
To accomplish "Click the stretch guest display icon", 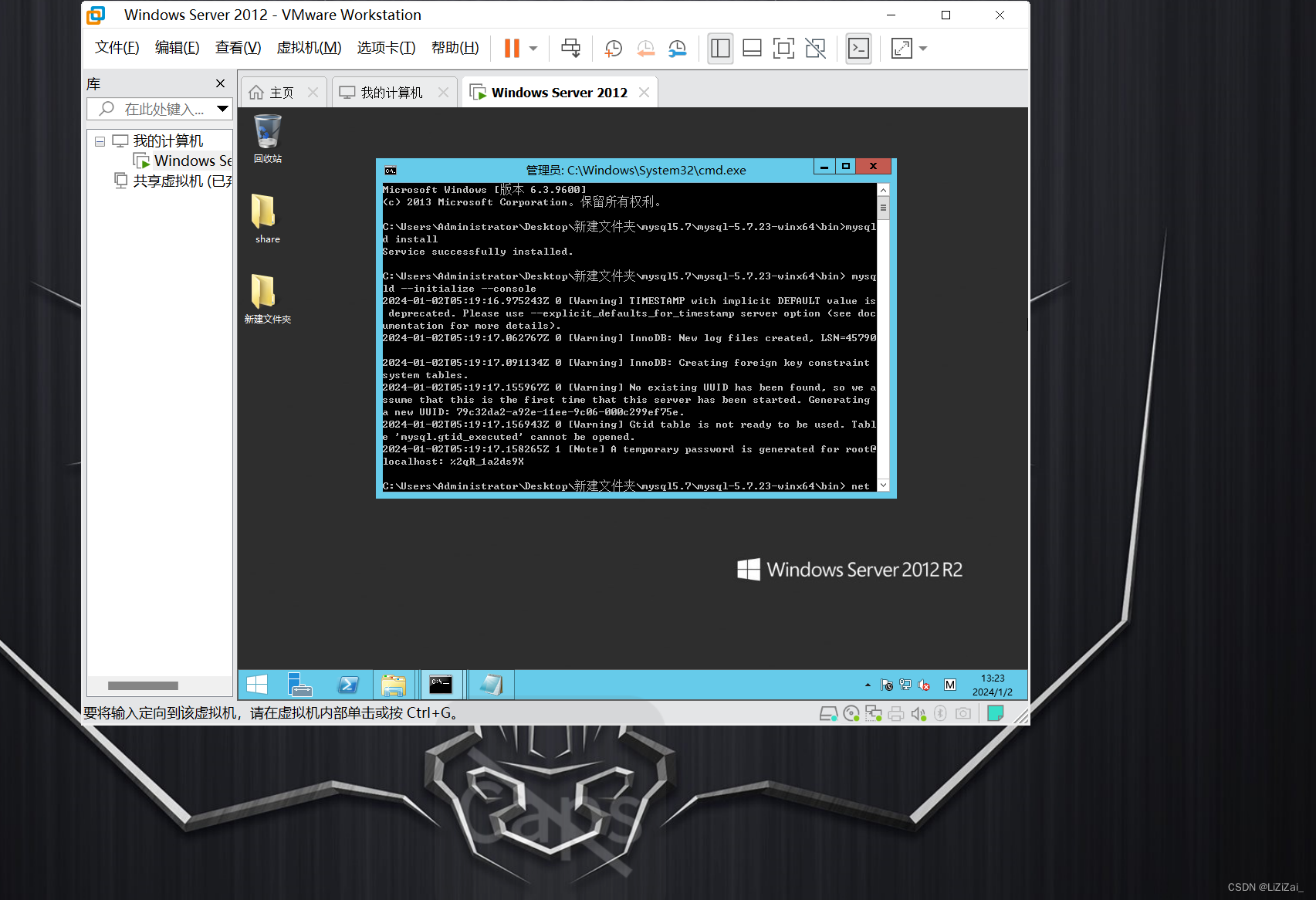I will pos(902,48).
